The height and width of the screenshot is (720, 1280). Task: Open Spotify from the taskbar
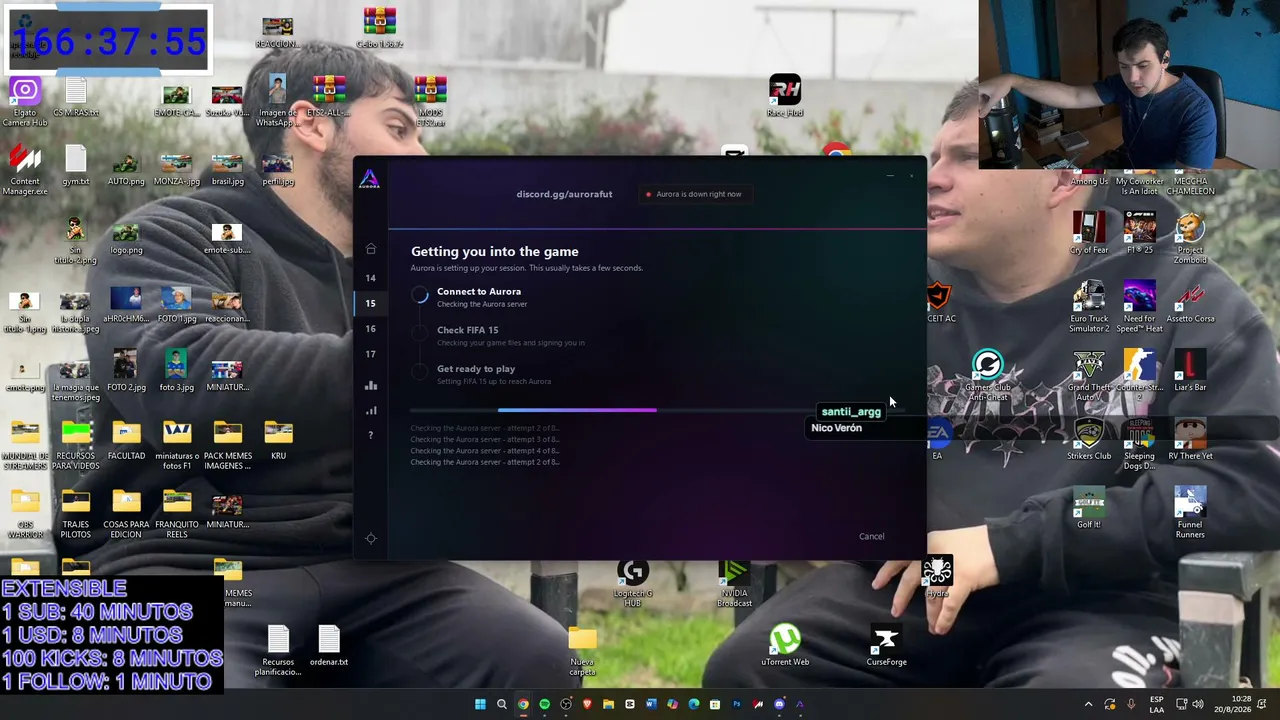544,704
